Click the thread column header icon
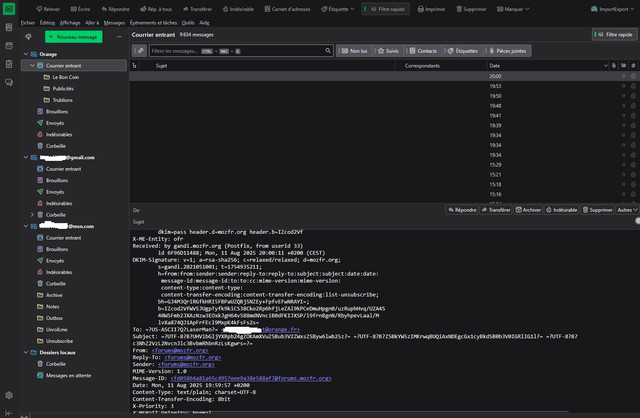640x418 pixels. click(134, 65)
